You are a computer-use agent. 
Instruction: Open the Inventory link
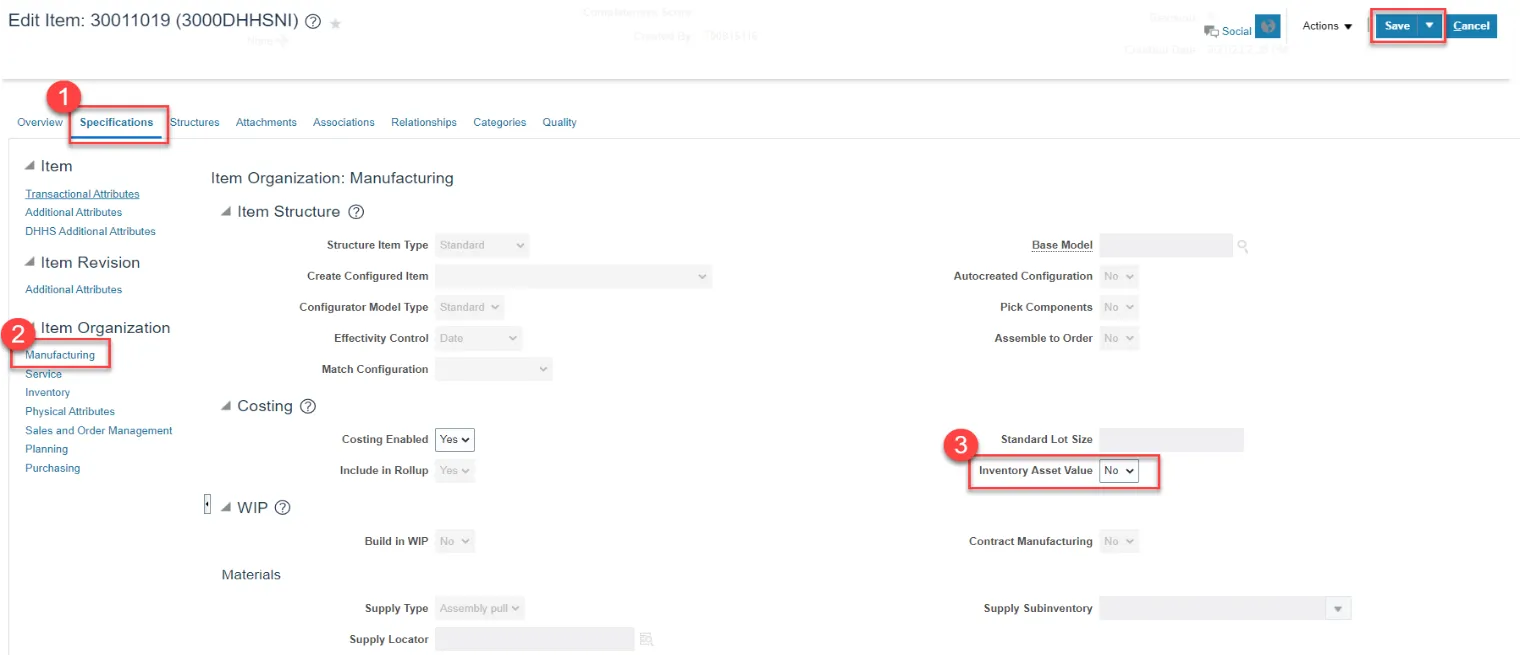pos(47,392)
